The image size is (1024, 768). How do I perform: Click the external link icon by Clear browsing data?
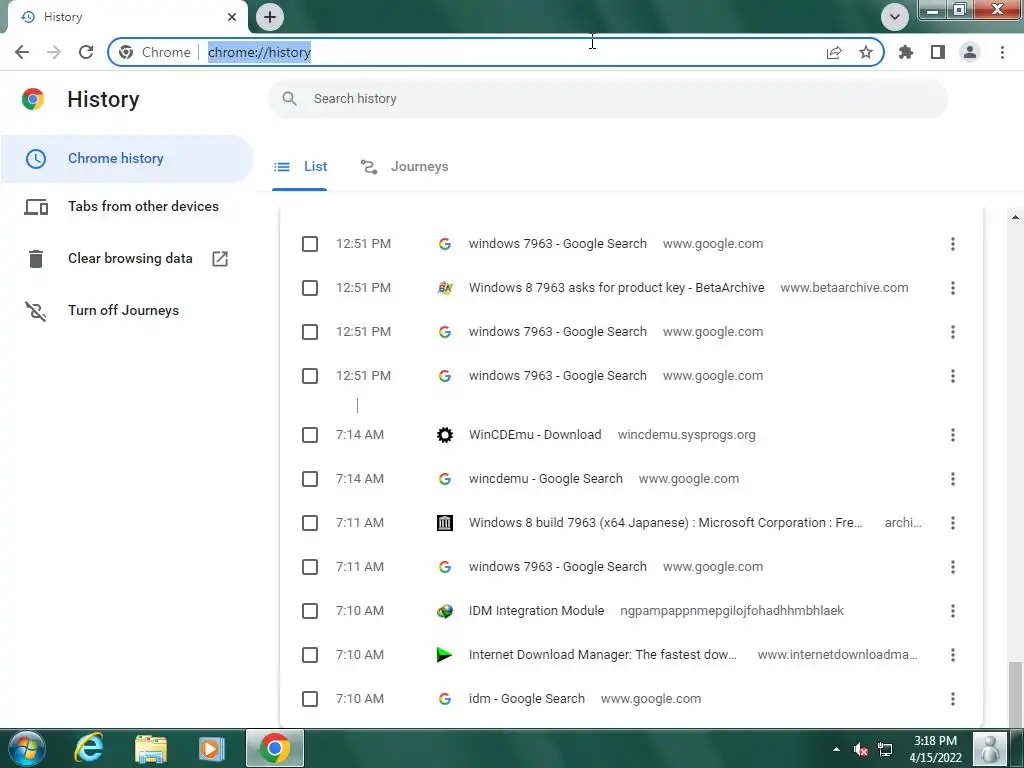[220, 259]
